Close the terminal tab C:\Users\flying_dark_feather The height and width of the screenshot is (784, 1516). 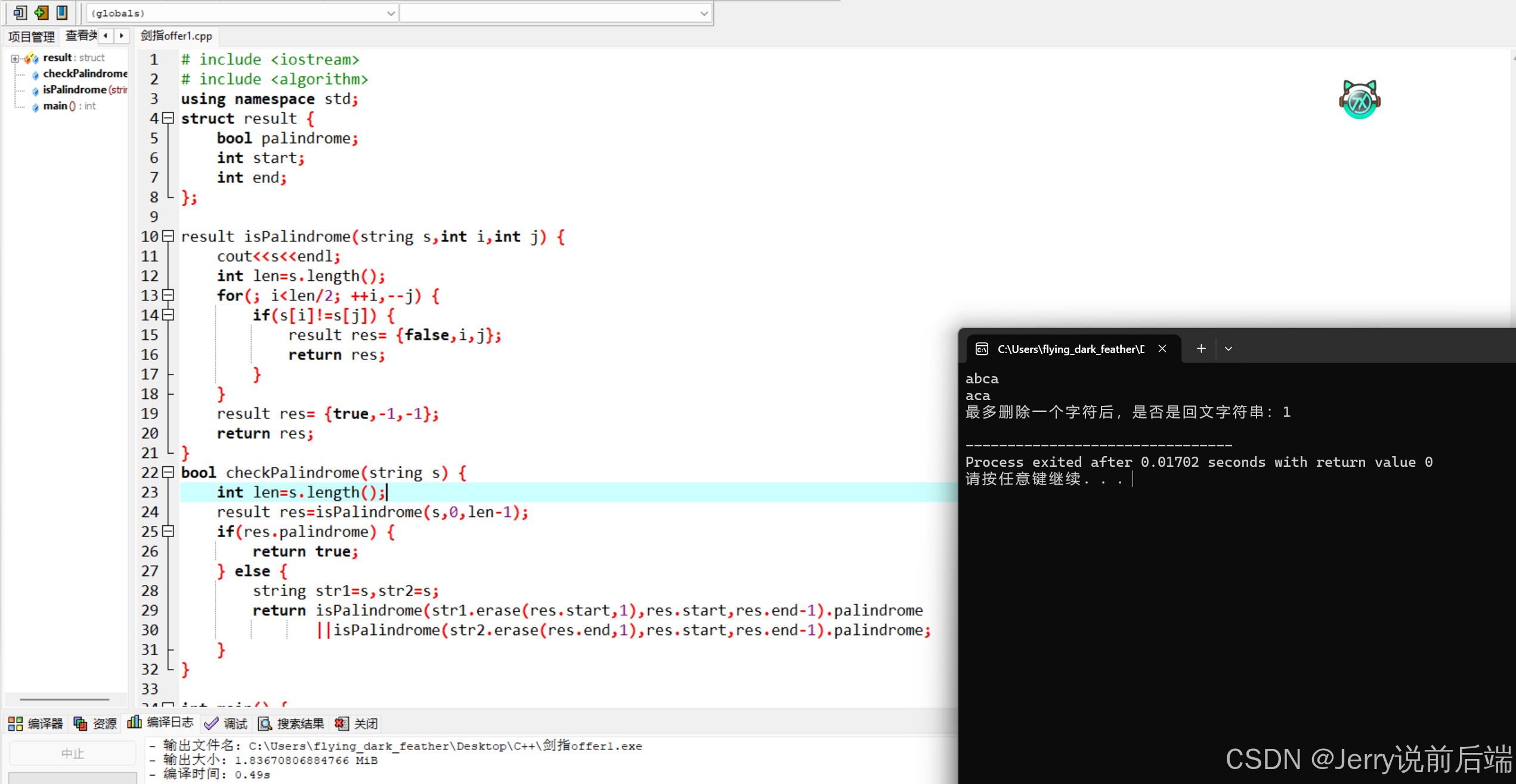click(x=1162, y=349)
